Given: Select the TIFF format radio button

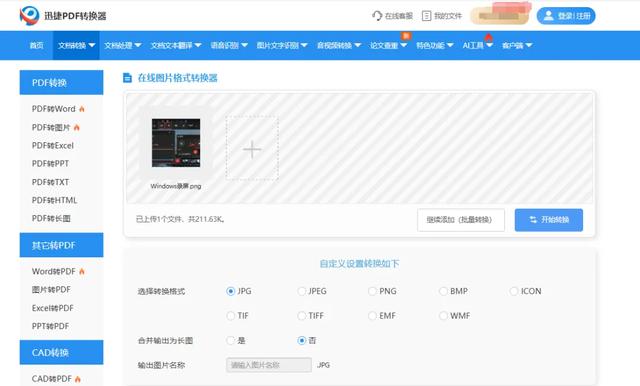Looking at the screenshot, I should pyautogui.click(x=302, y=316).
